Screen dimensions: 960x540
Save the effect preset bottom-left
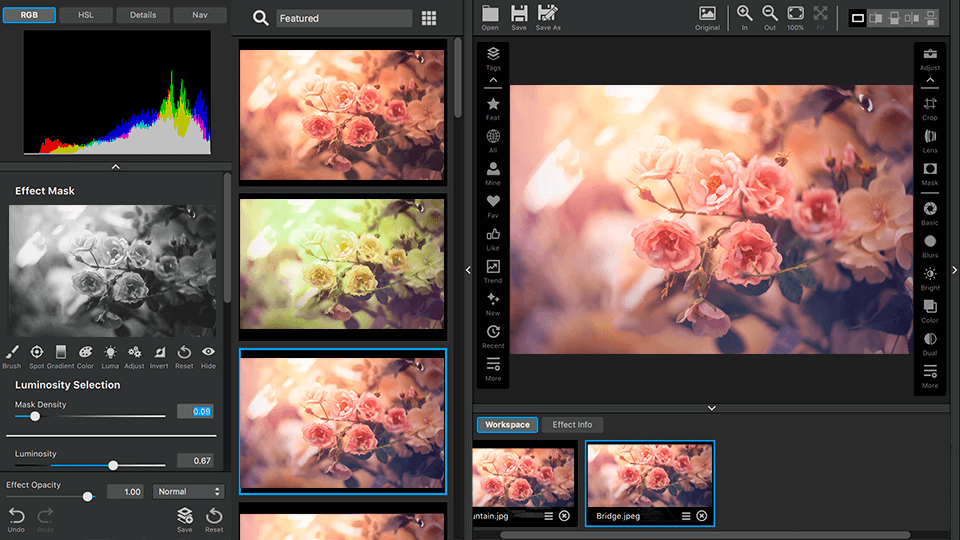184,520
